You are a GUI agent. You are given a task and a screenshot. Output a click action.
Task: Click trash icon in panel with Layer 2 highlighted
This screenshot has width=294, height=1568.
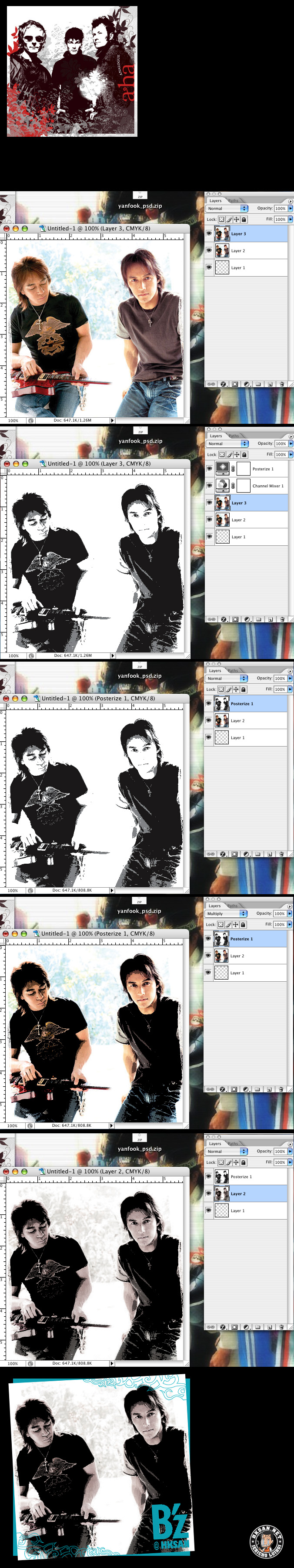282,1327
